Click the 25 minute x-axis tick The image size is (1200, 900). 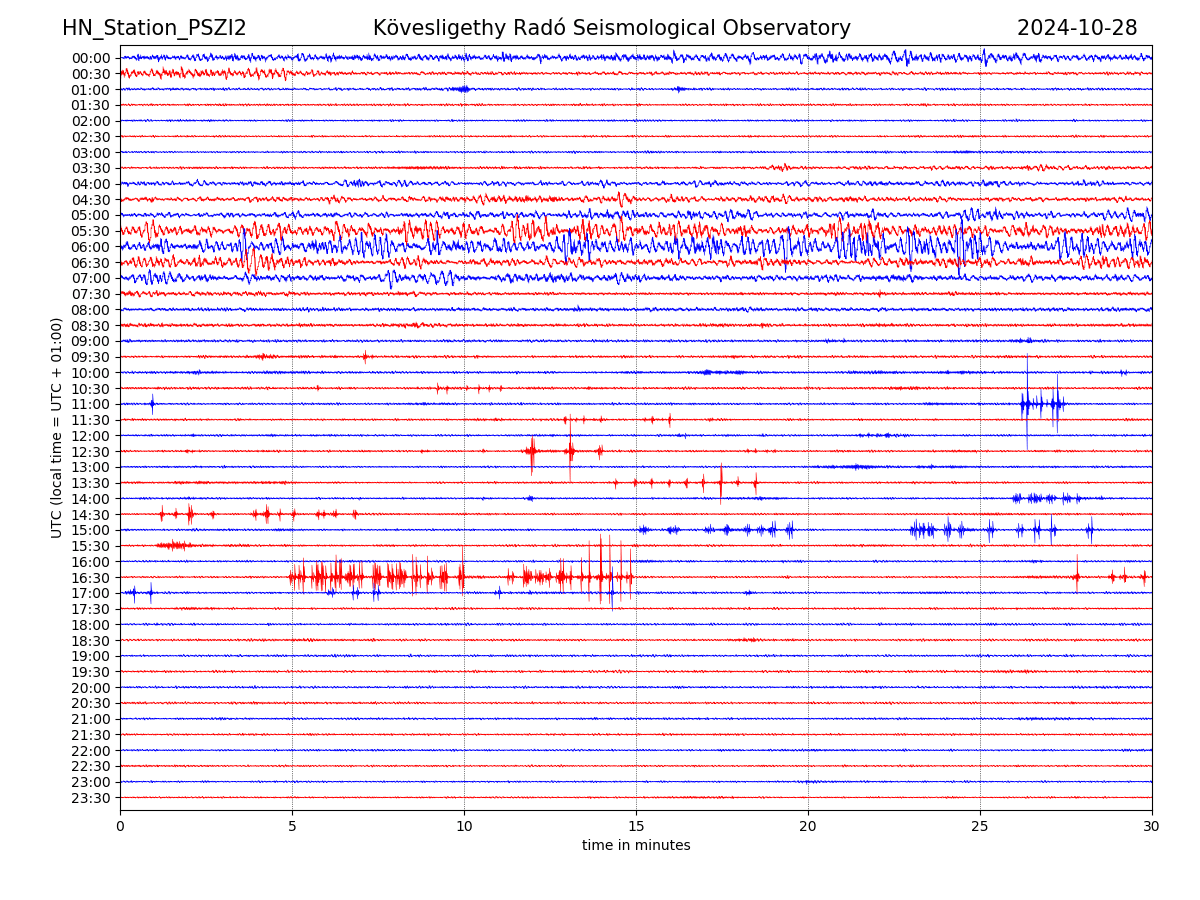tap(980, 826)
